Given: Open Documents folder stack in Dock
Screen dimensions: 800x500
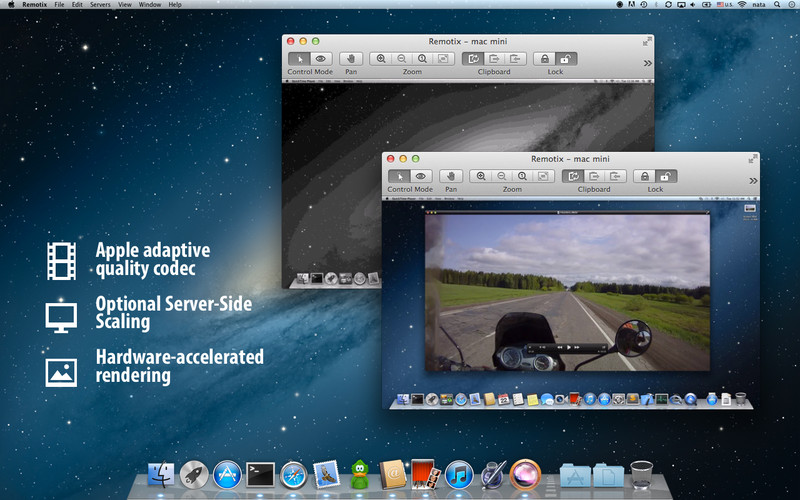Looking at the screenshot, I should pos(608,476).
